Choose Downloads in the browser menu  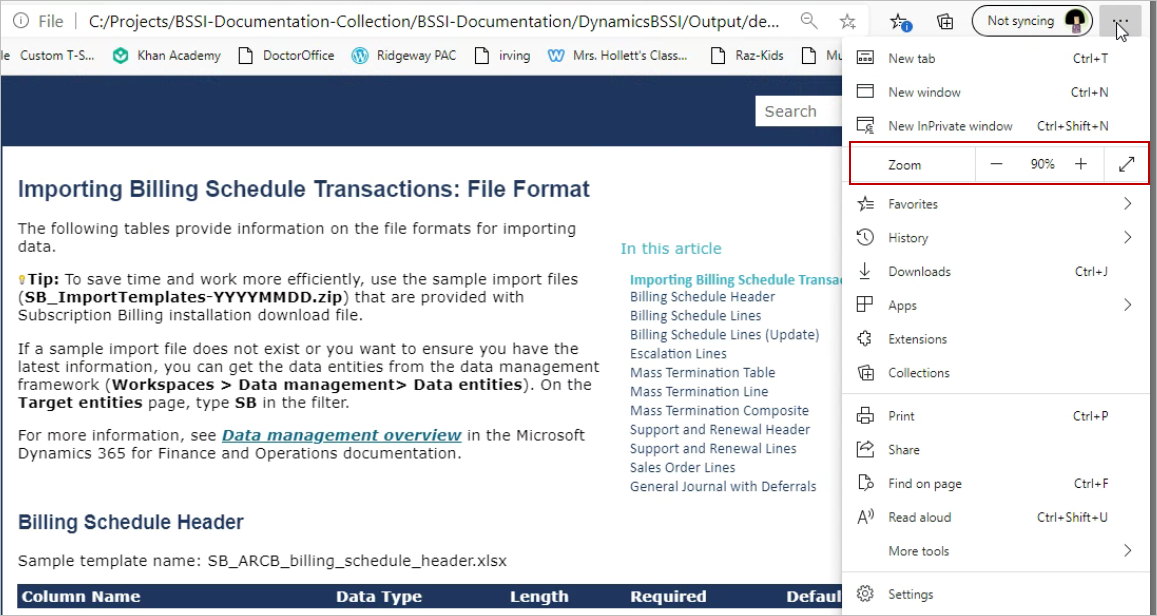tap(919, 272)
